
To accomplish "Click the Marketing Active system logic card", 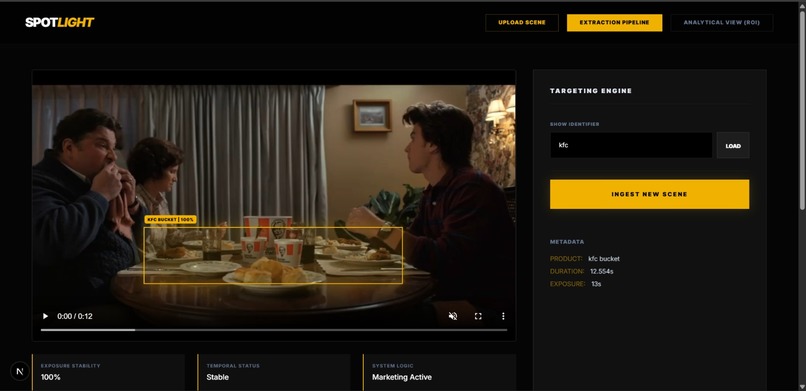I will click(x=439, y=373).
